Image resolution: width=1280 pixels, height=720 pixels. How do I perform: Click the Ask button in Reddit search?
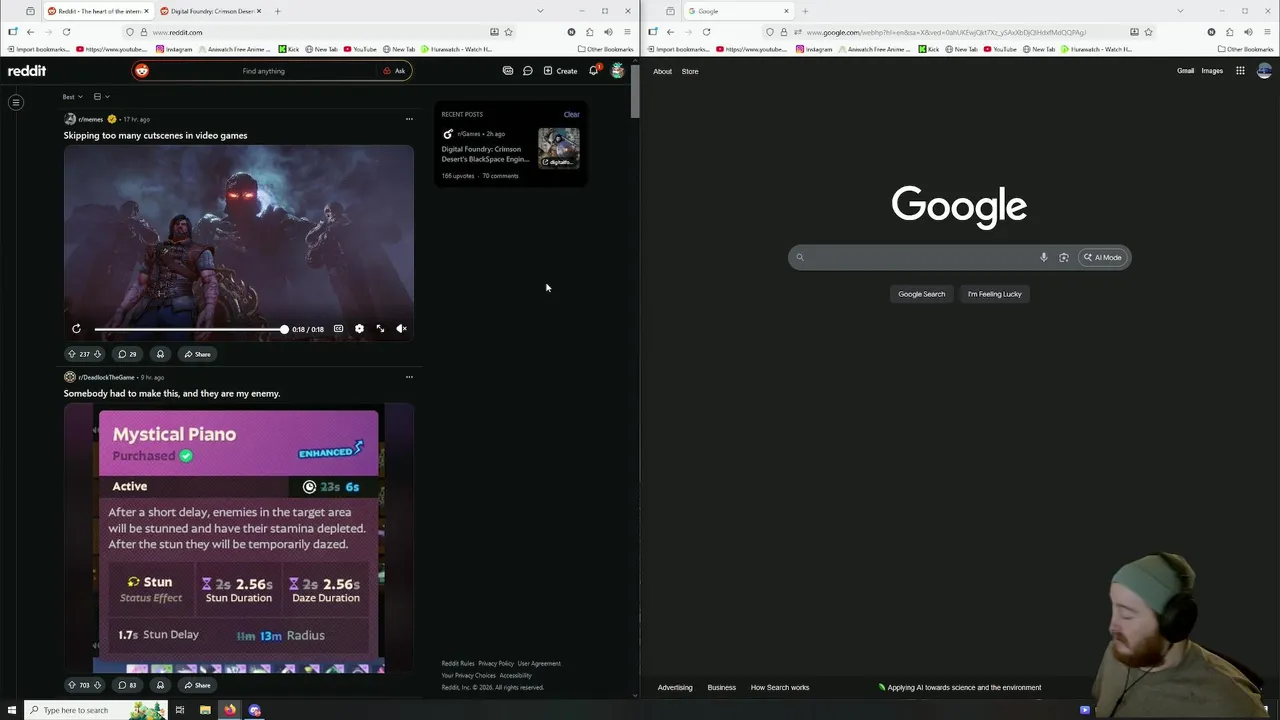[x=395, y=71]
